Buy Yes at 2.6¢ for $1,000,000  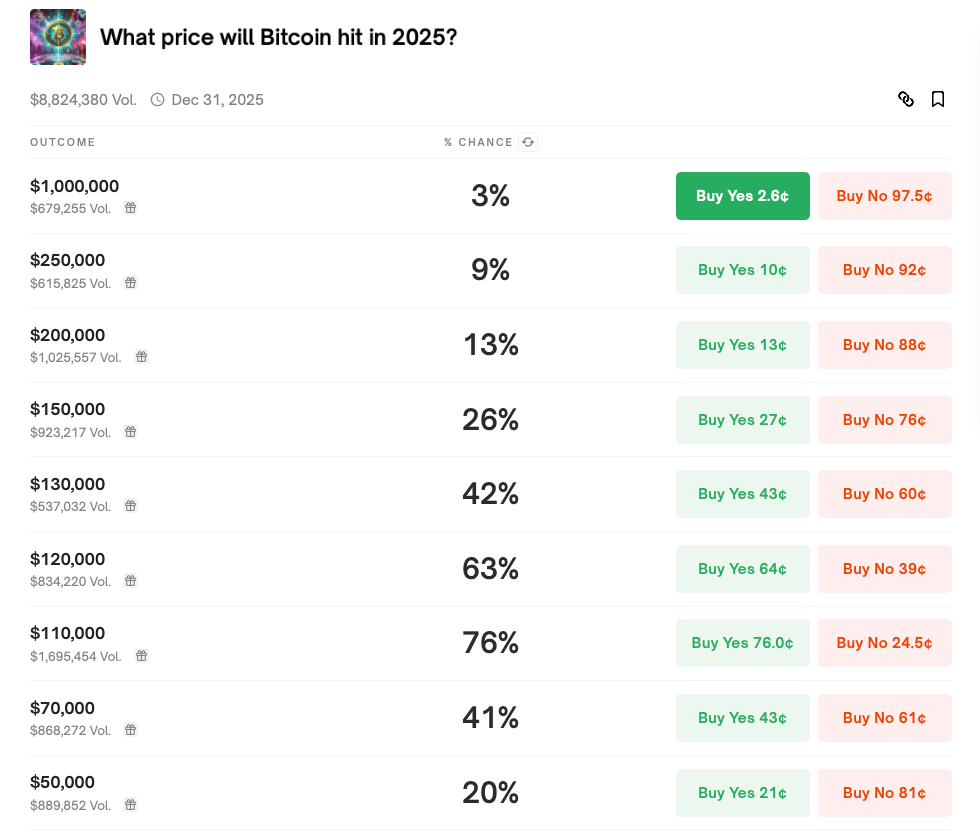tap(742, 196)
